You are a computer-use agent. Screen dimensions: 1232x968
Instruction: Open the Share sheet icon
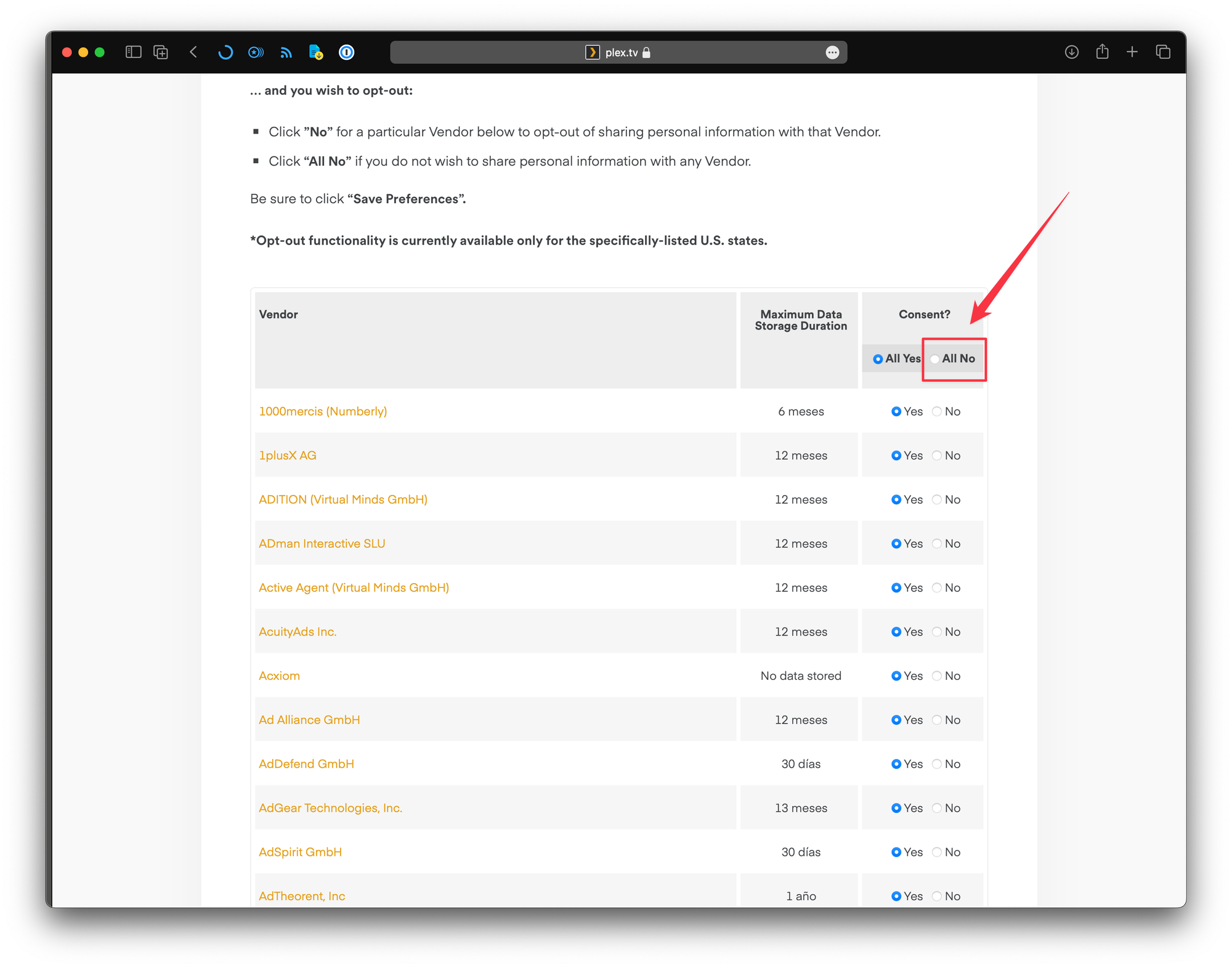[1102, 52]
